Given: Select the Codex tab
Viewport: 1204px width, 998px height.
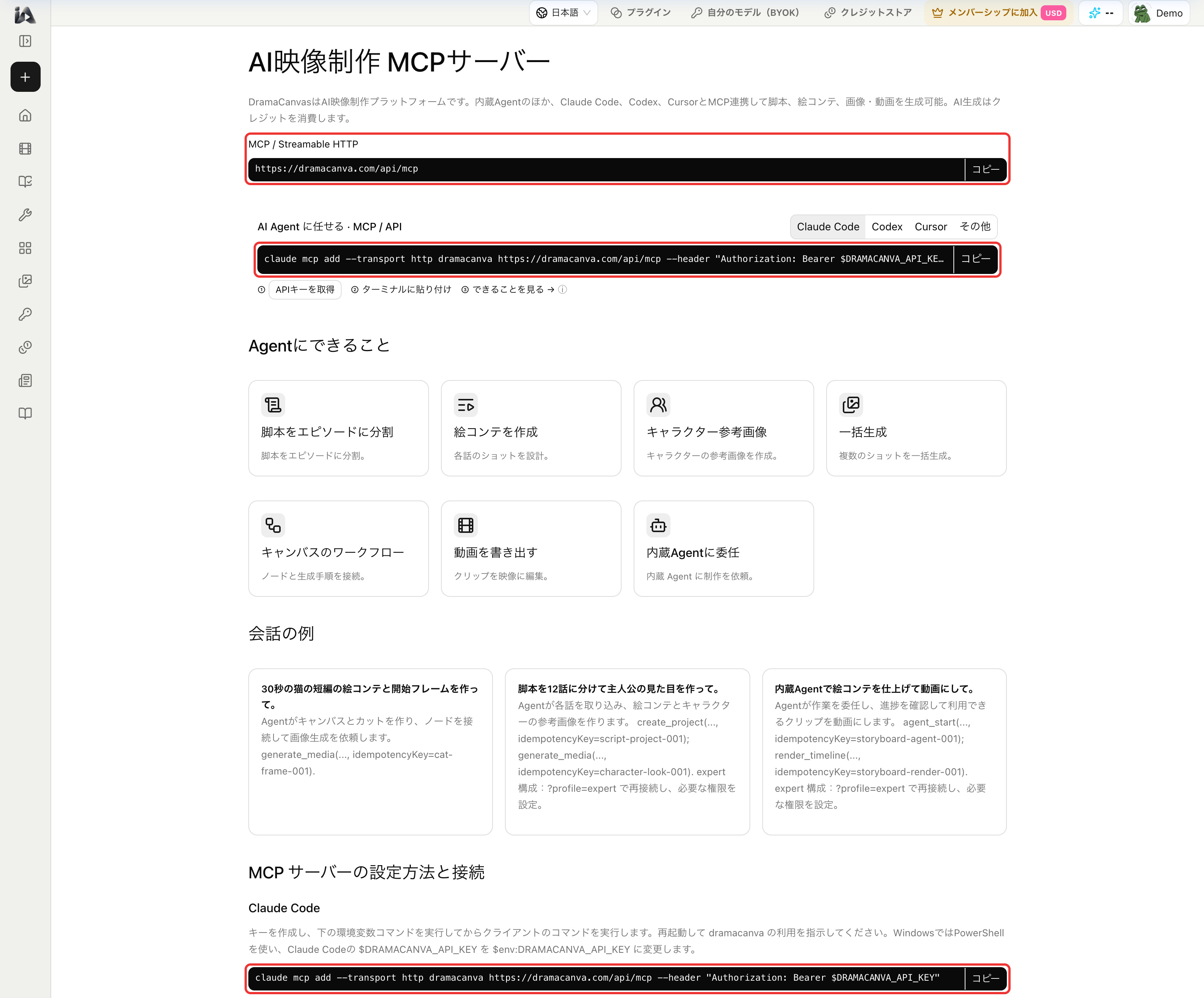Looking at the screenshot, I should 887,227.
